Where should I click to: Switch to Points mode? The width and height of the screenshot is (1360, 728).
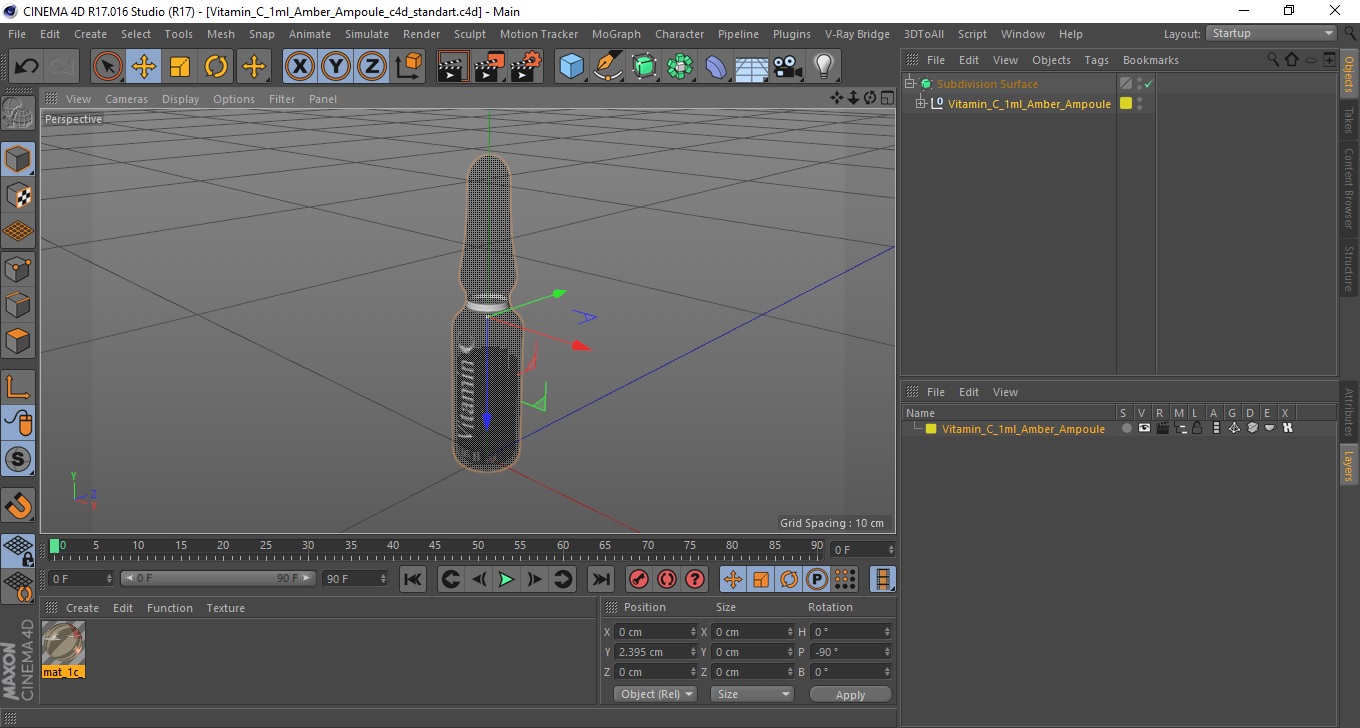click(18, 268)
